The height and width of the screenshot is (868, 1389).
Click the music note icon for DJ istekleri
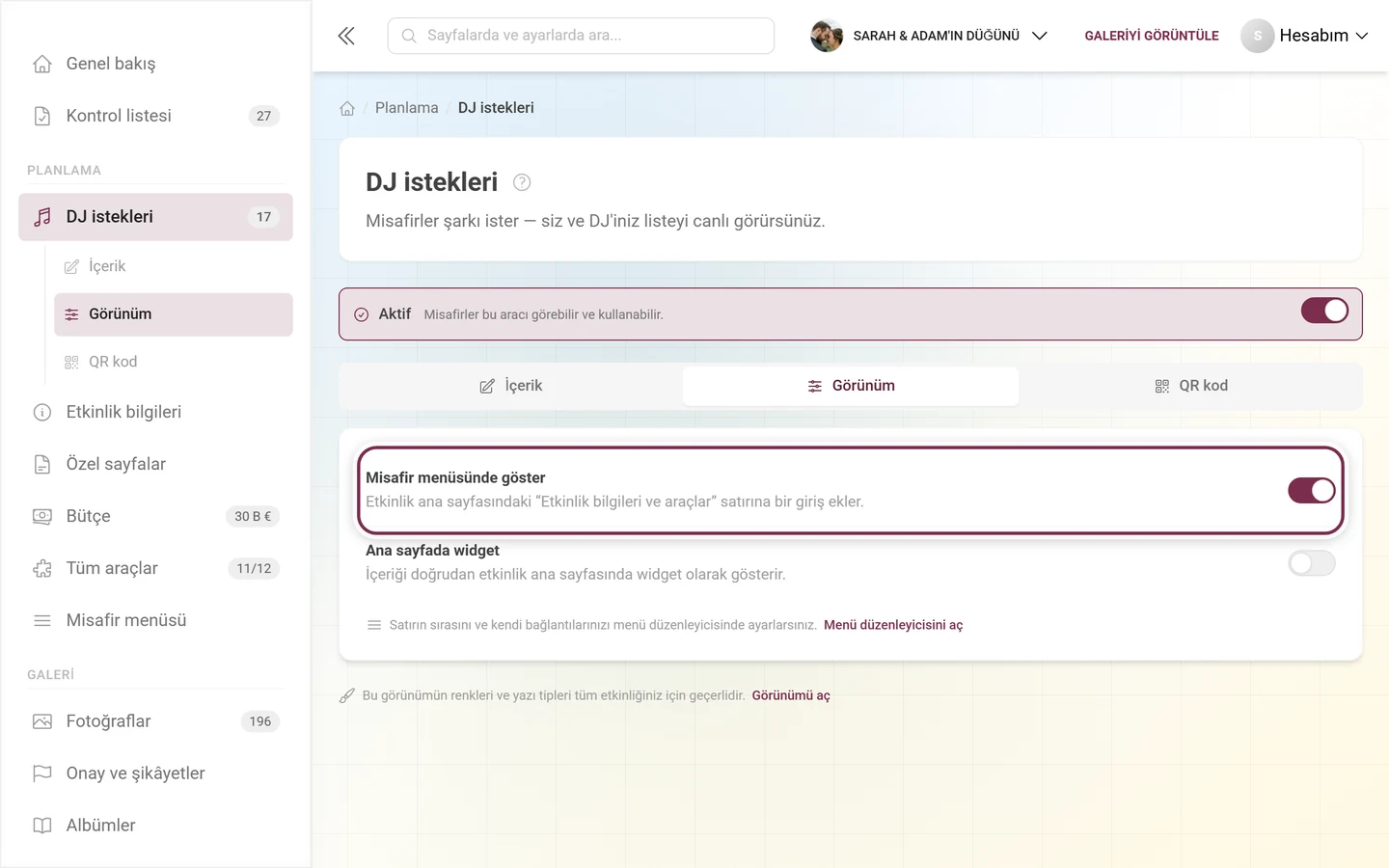[x=42, y=217]
